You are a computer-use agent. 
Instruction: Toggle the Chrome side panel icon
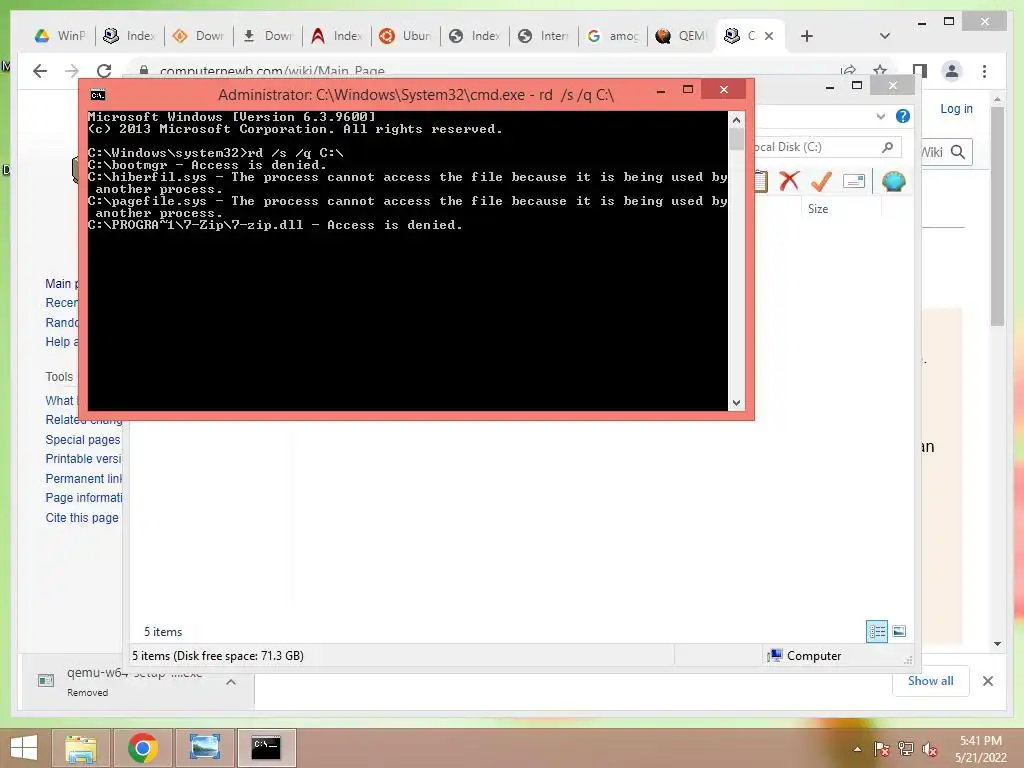tap(920, 71)
